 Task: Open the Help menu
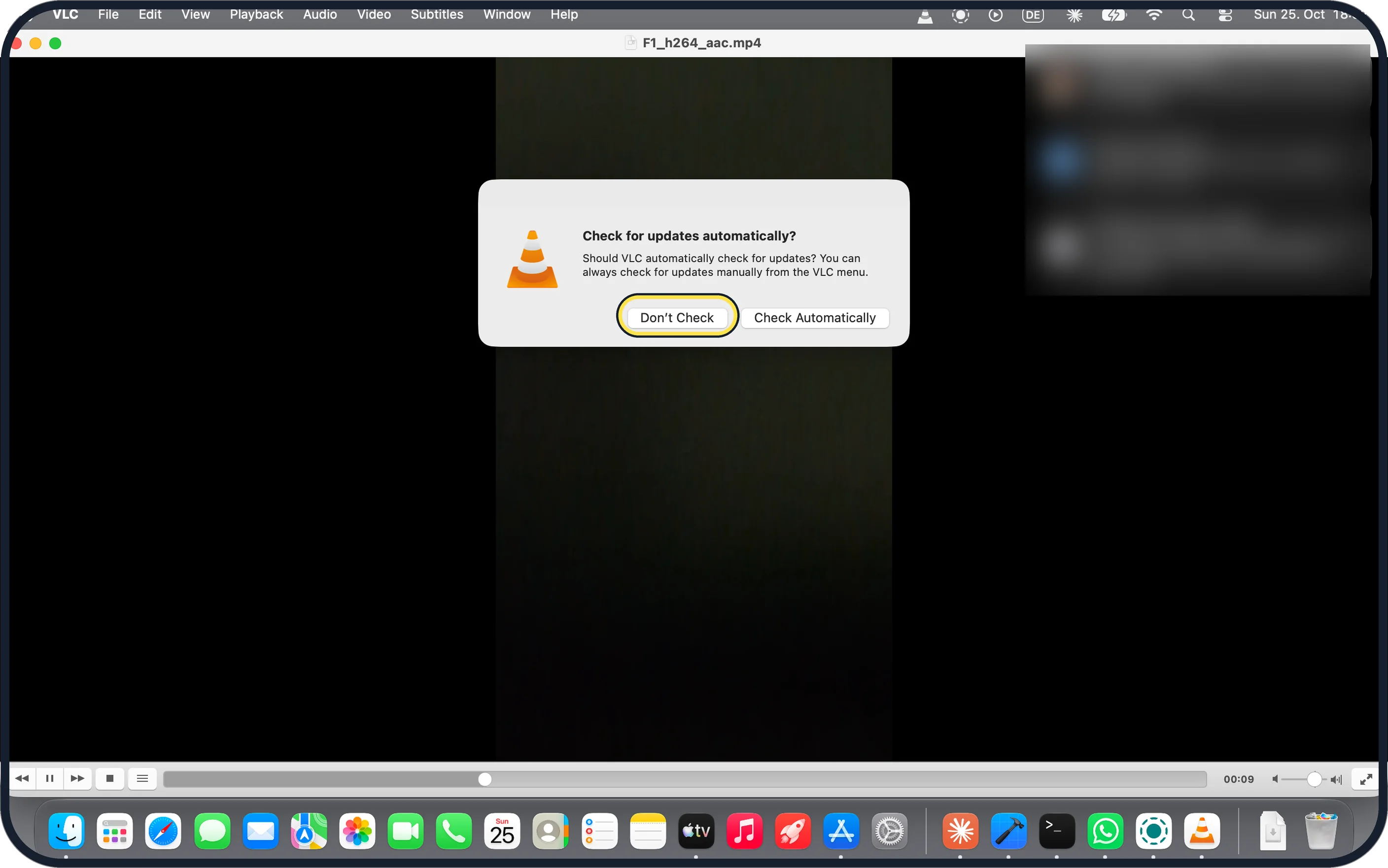(x=564, y=14)
